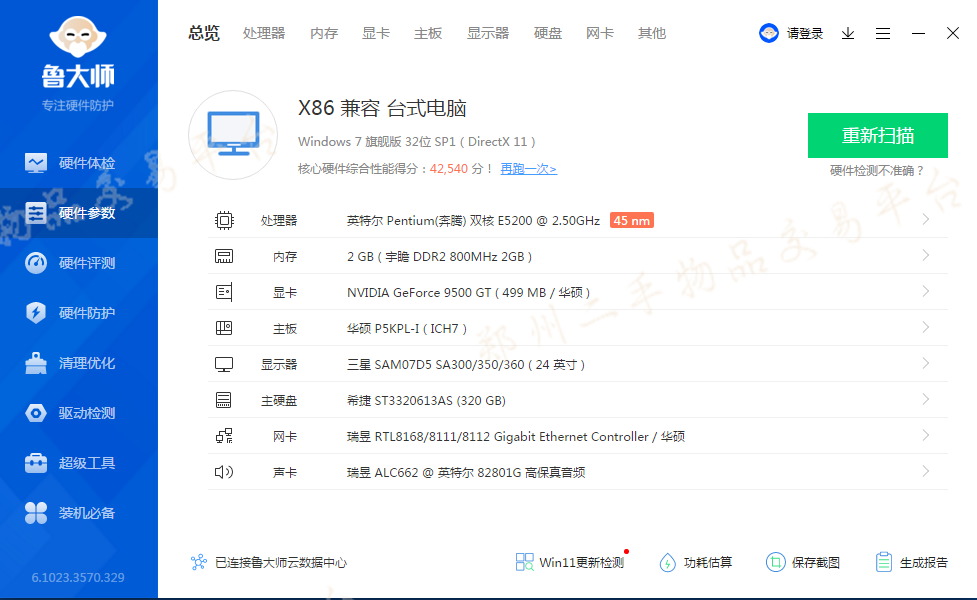Click the processor chip icon
Screen dimensions: 977x600
coord(224,221)
